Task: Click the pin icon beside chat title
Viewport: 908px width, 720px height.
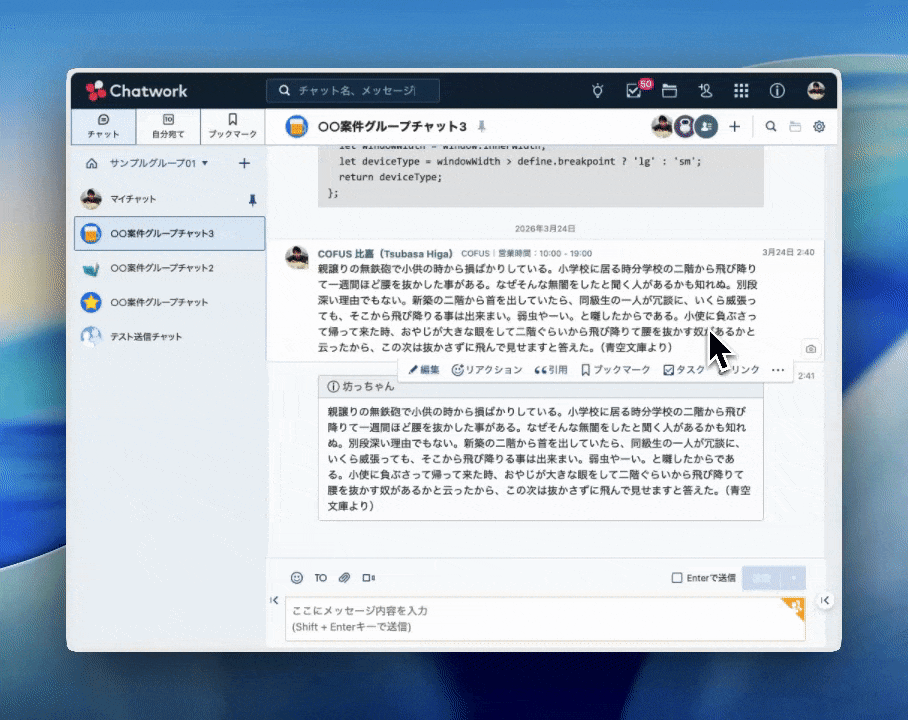Action: [482, 126]
